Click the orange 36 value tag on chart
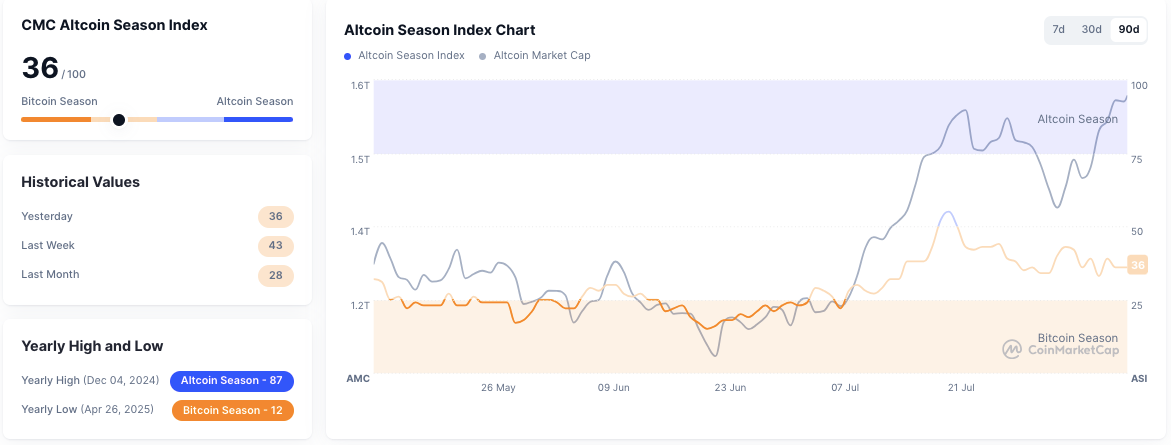This screenshot has height=445, width=1171. 1136,265
